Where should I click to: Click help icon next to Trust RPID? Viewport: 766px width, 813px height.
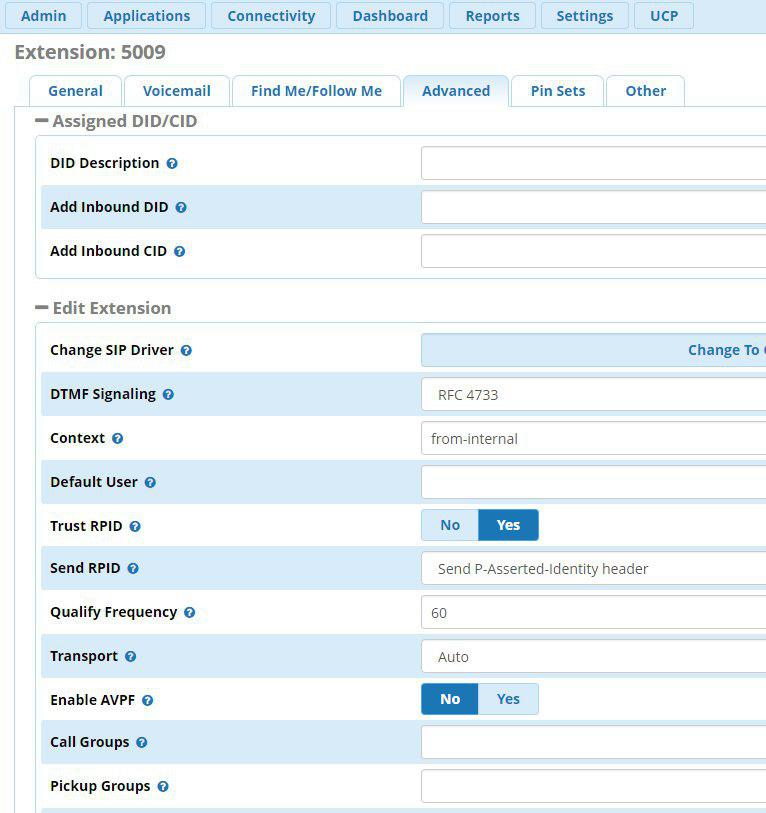(135, 526)
